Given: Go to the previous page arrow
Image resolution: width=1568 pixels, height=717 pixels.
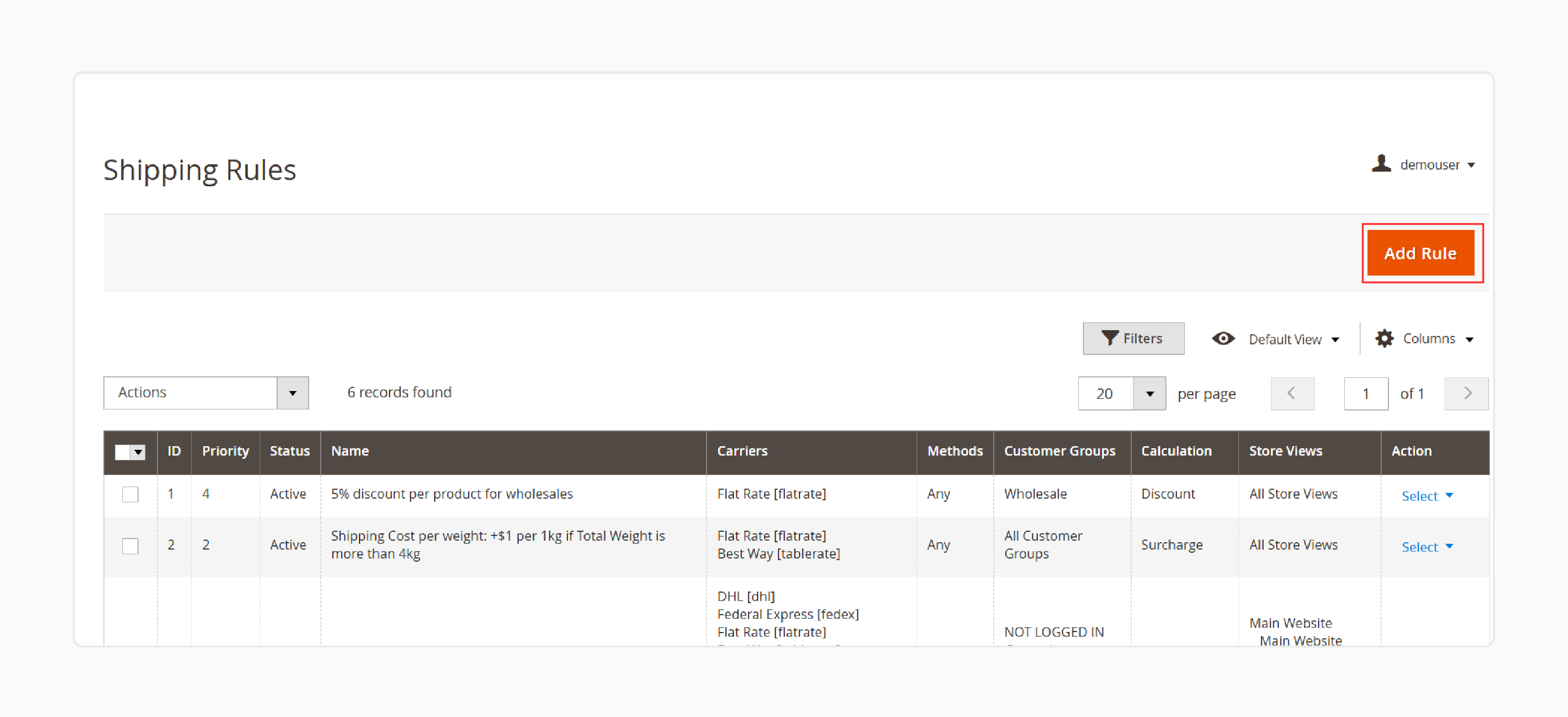Looking at the screenshot, I should click(x=1292, y=393).
